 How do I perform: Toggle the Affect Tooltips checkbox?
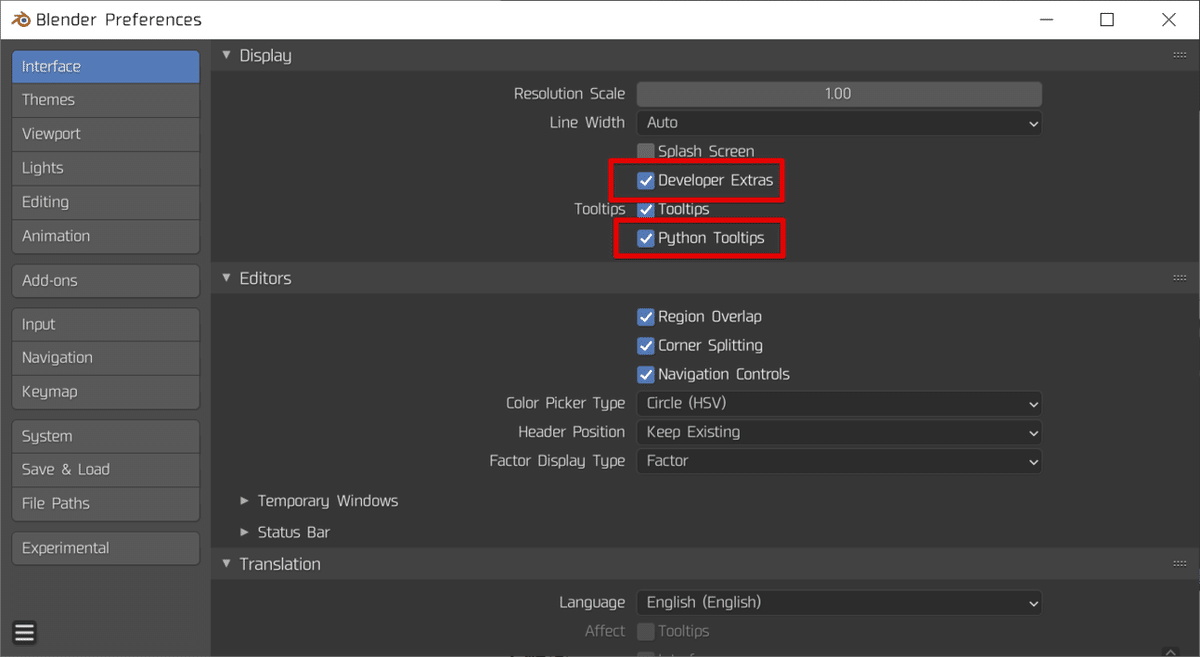tap(646, 631)
